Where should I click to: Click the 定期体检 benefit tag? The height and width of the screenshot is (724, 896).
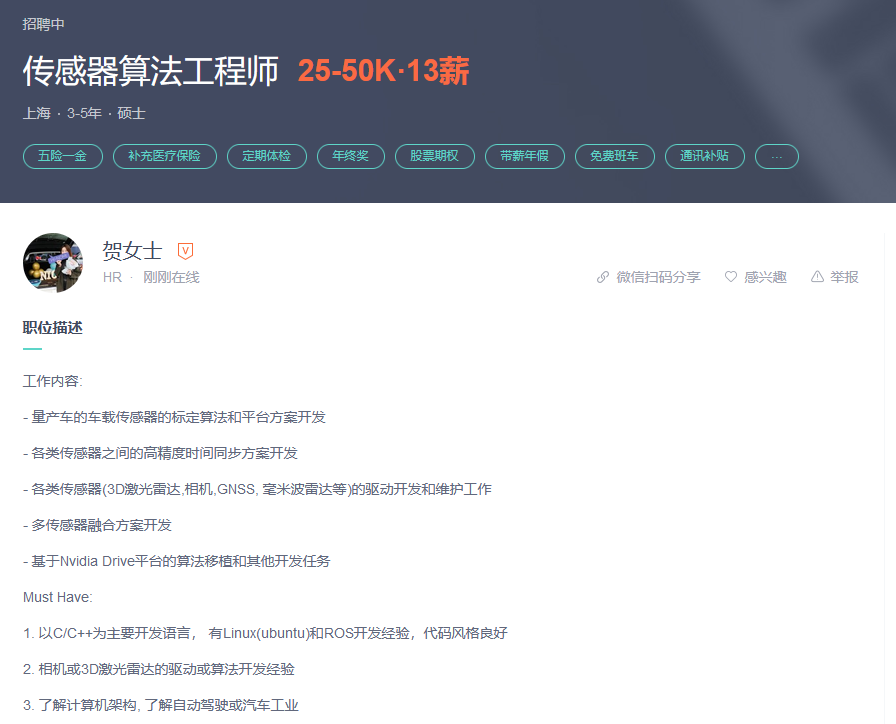coord(267,157)
